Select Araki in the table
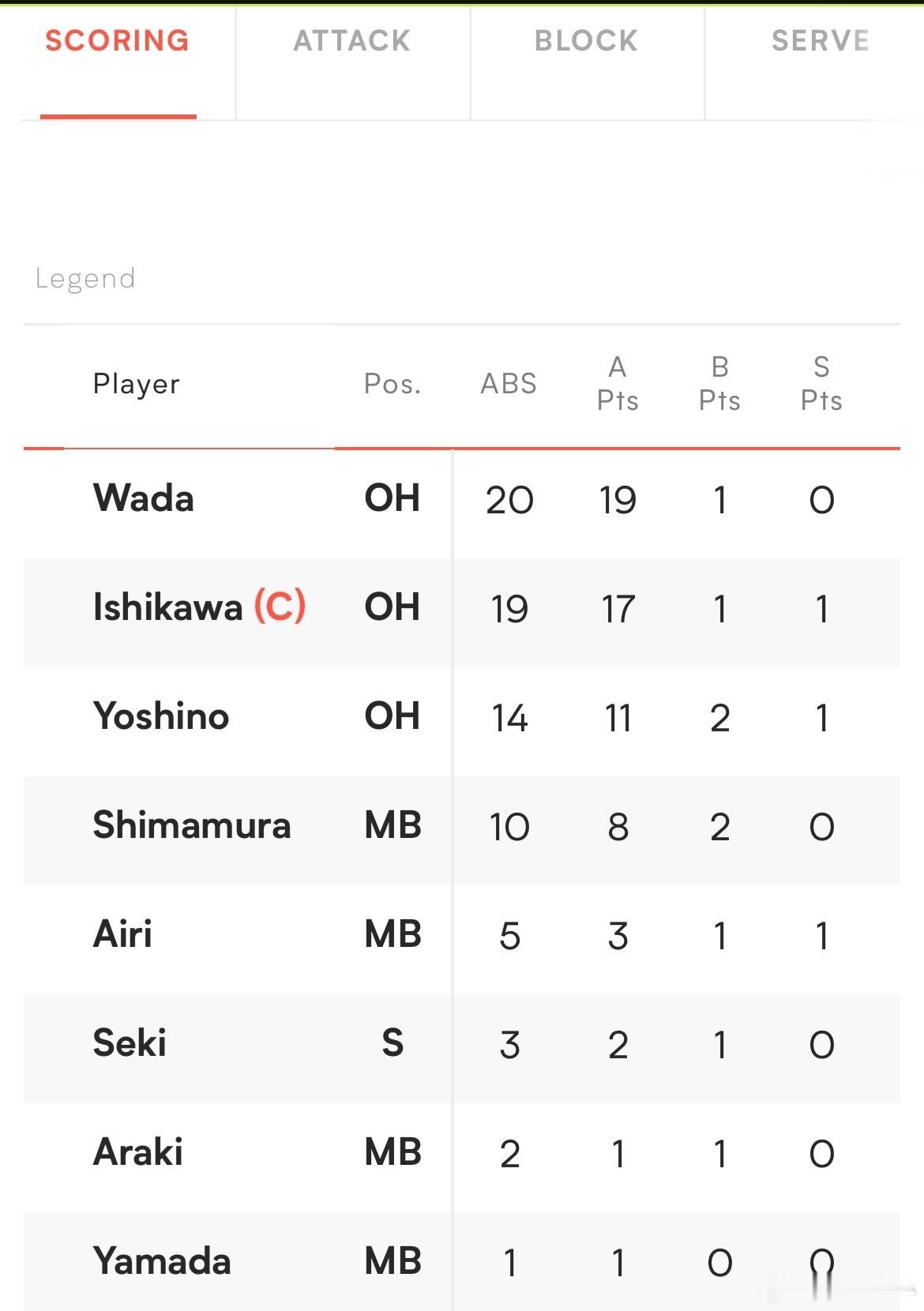Viewport: 924px width, 1311px height. tap(137, 1152)
